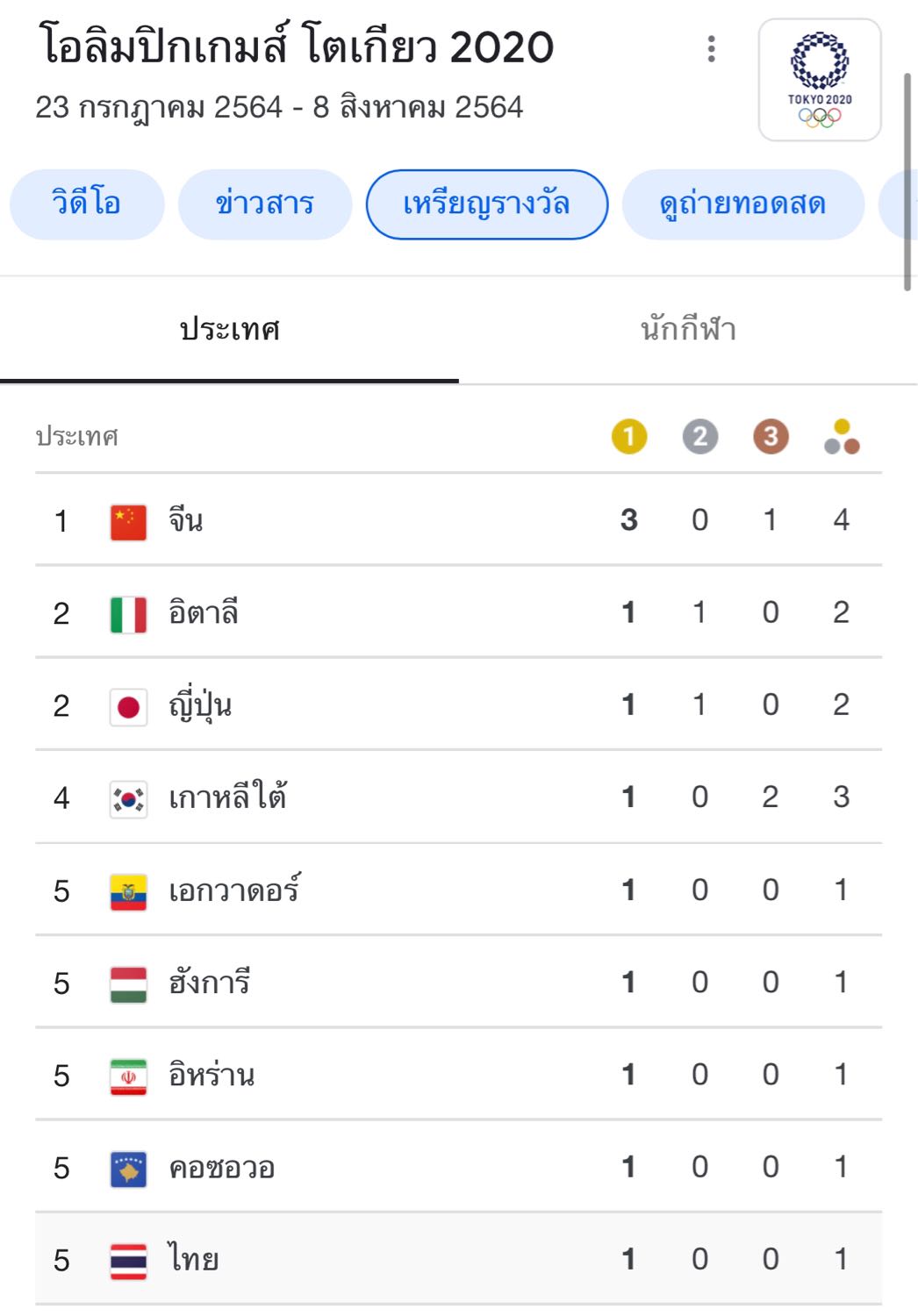Click the South Korea flag icon
The width and height of the screenshot is (918, 1316).
128,798
